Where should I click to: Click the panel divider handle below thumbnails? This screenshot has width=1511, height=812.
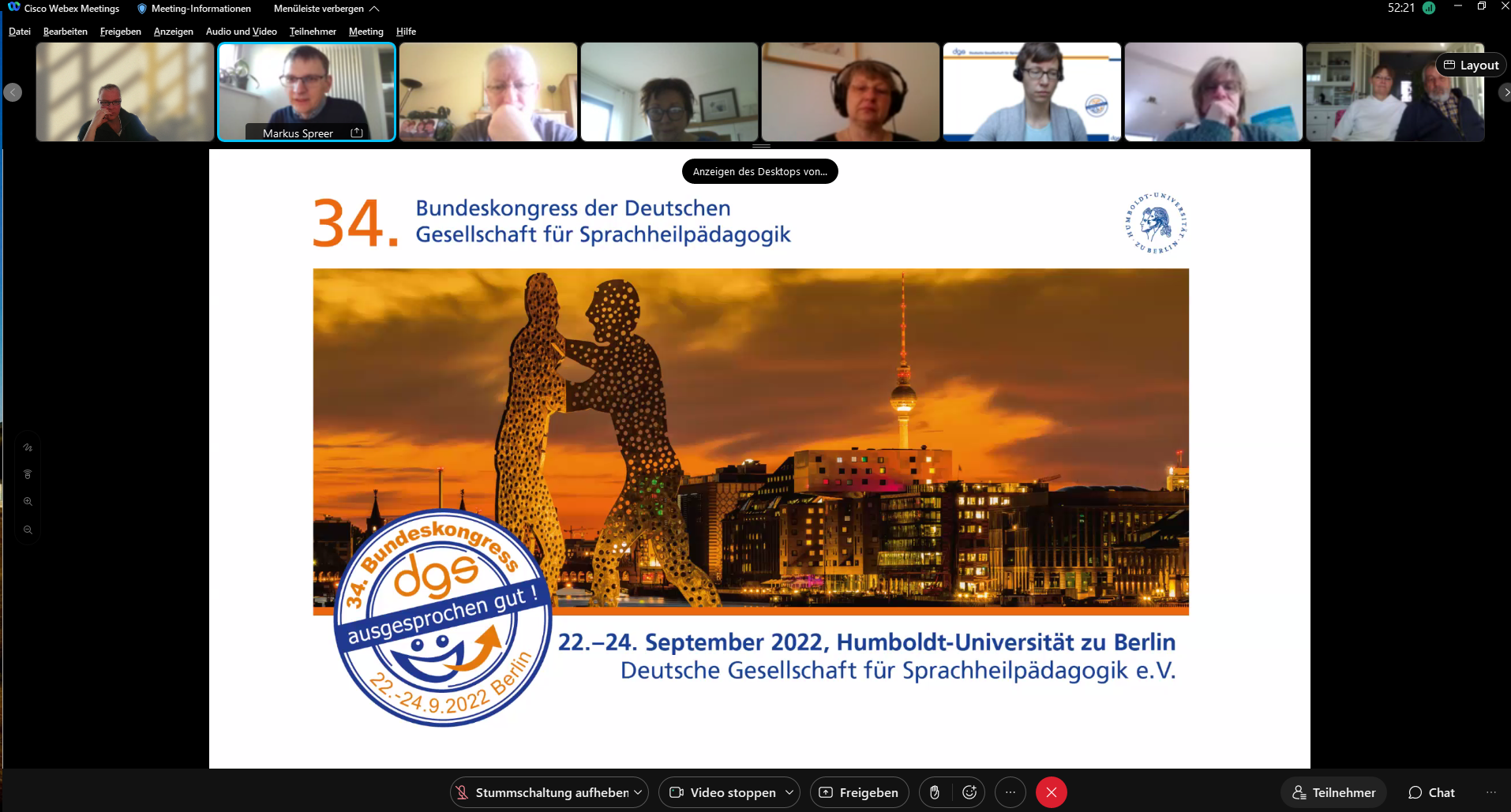(x=761, y=146)
